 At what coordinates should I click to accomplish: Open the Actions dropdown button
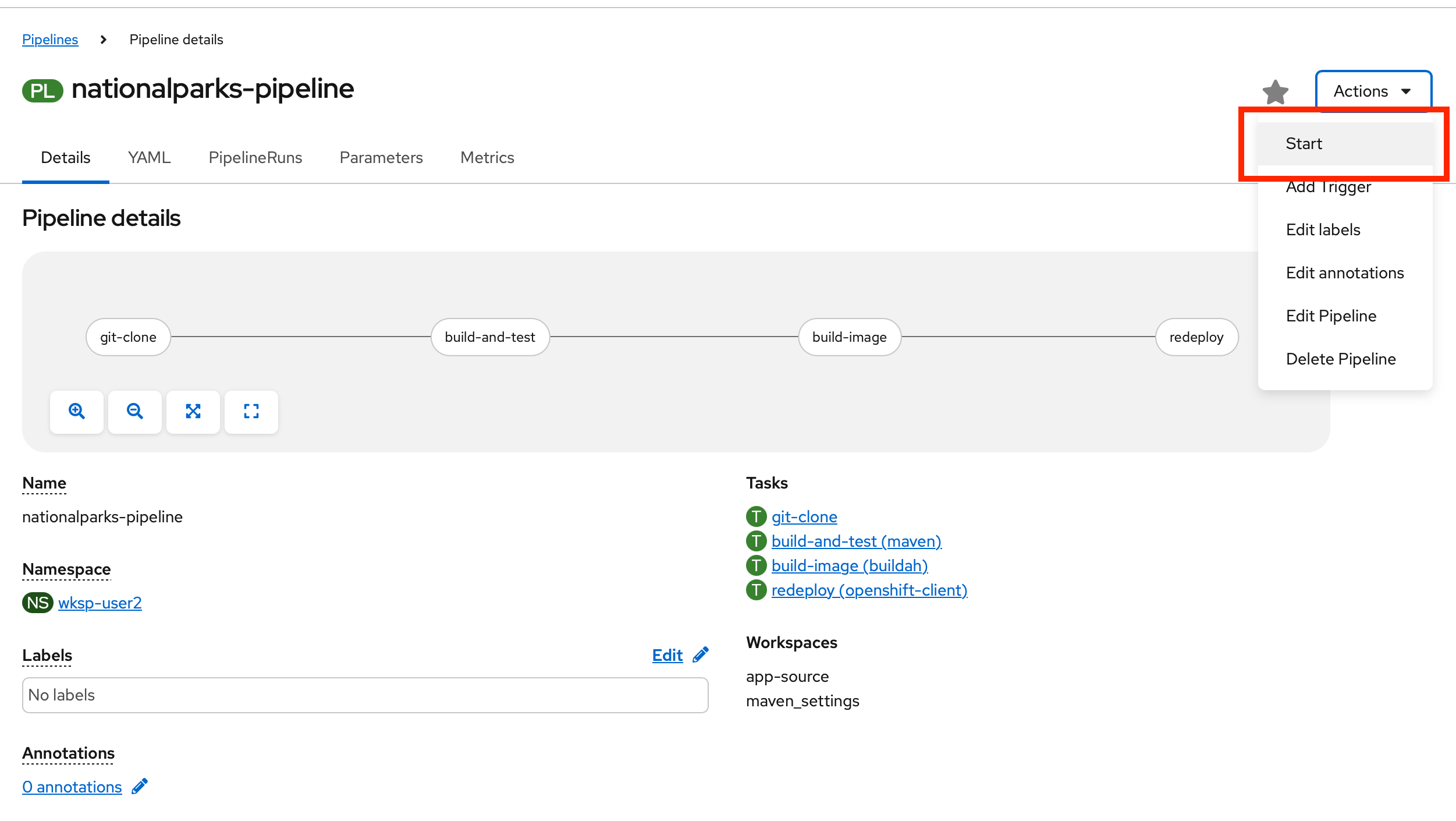click(x=1372, y=91)
